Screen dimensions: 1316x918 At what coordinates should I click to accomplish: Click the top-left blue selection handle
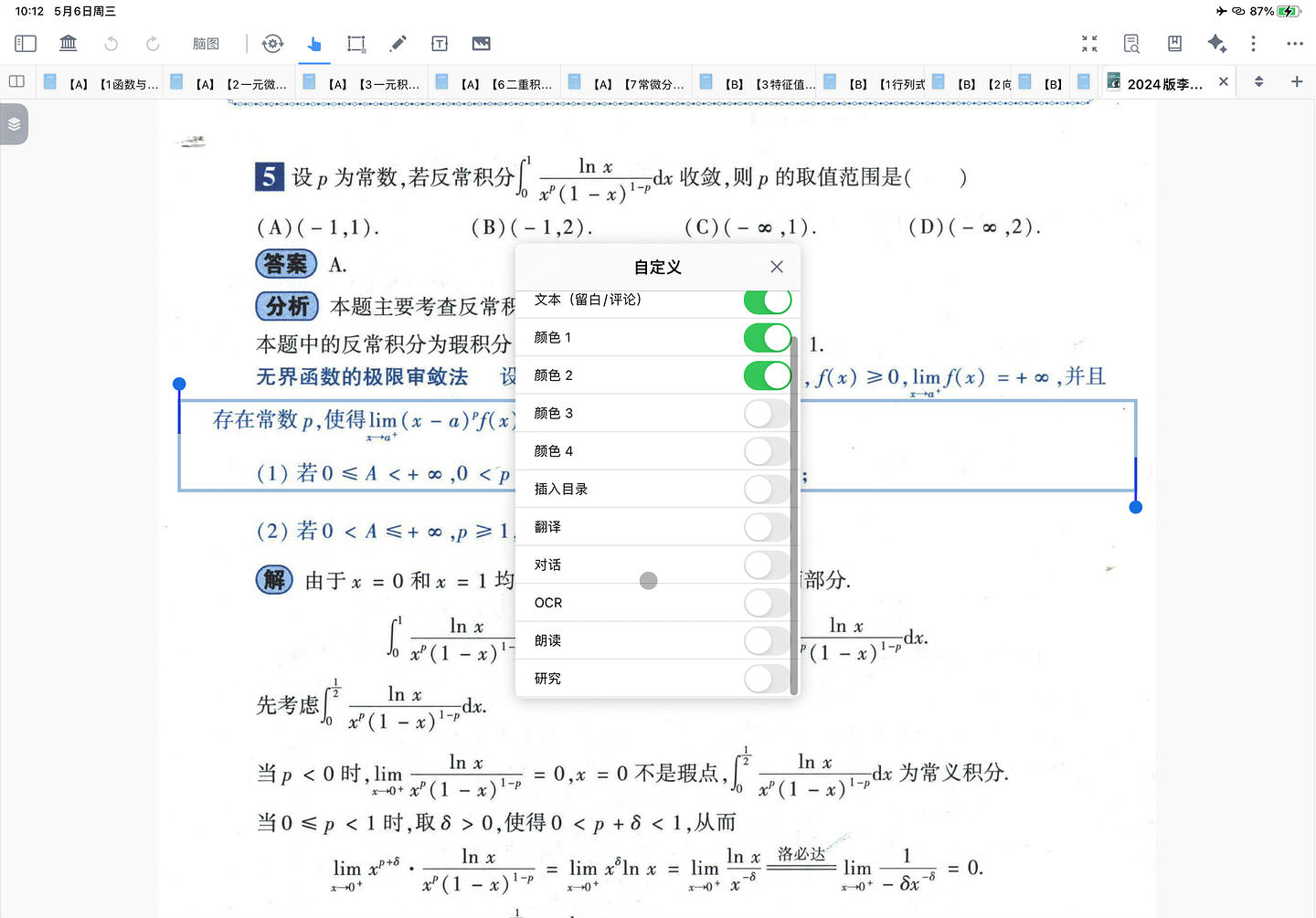click(x=179, y=385)
